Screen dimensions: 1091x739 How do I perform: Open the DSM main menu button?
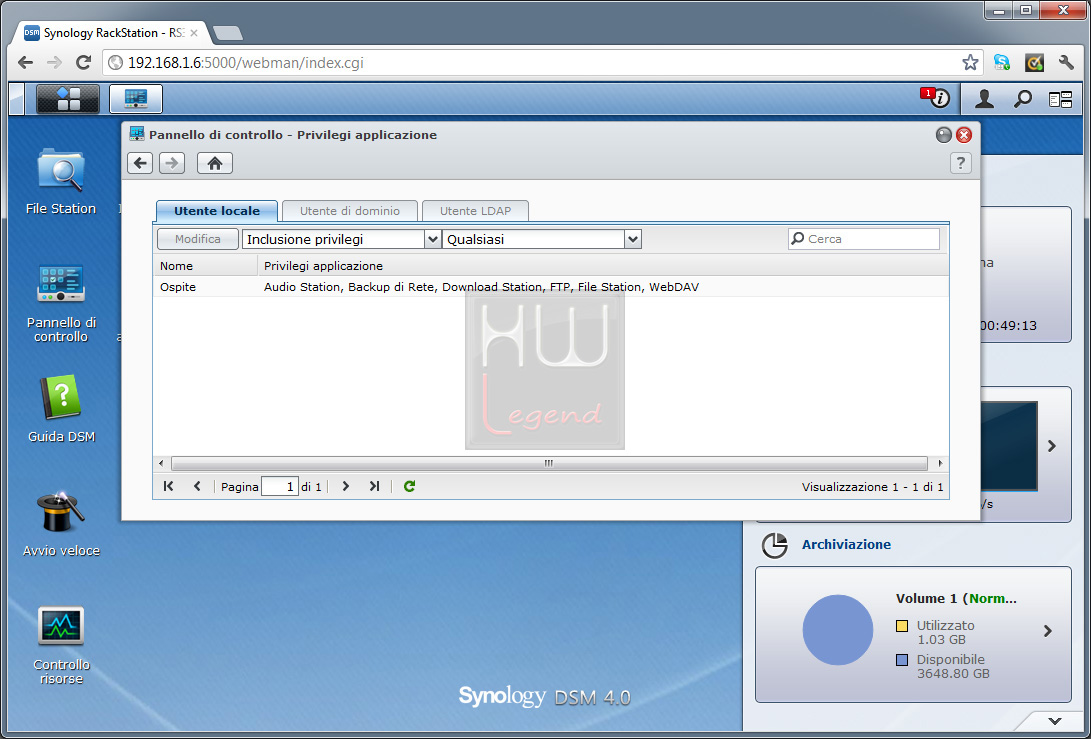click(68, 99)
